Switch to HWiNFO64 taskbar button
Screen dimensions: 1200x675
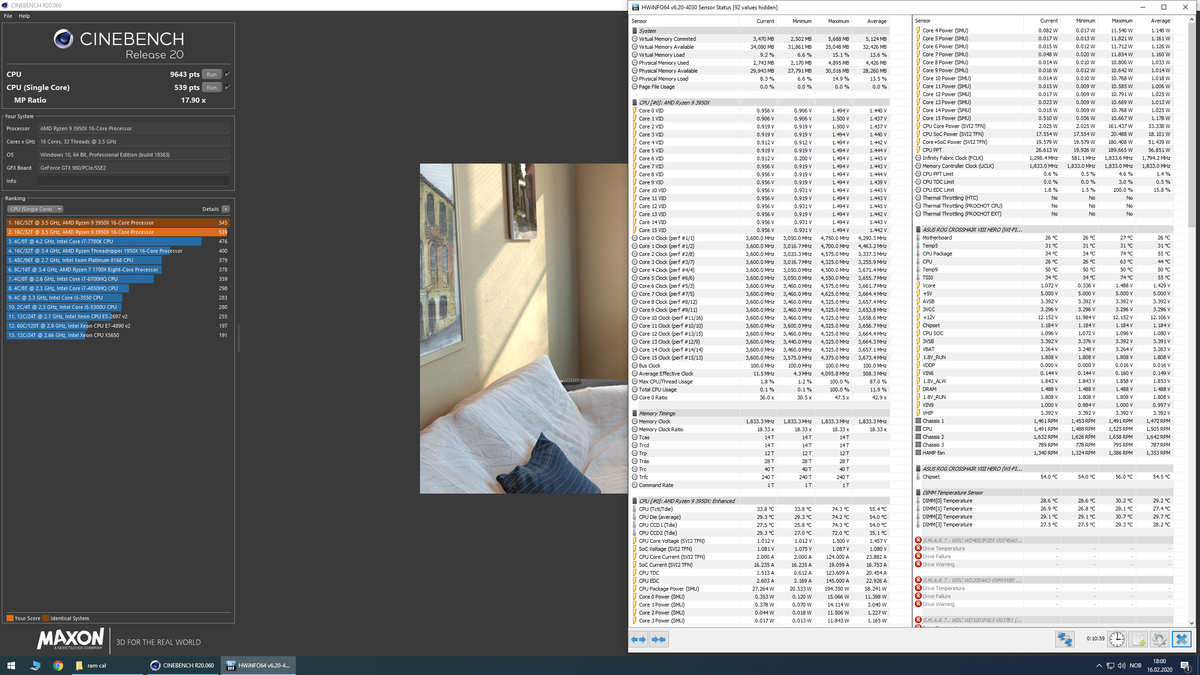[x=258, y=665]
